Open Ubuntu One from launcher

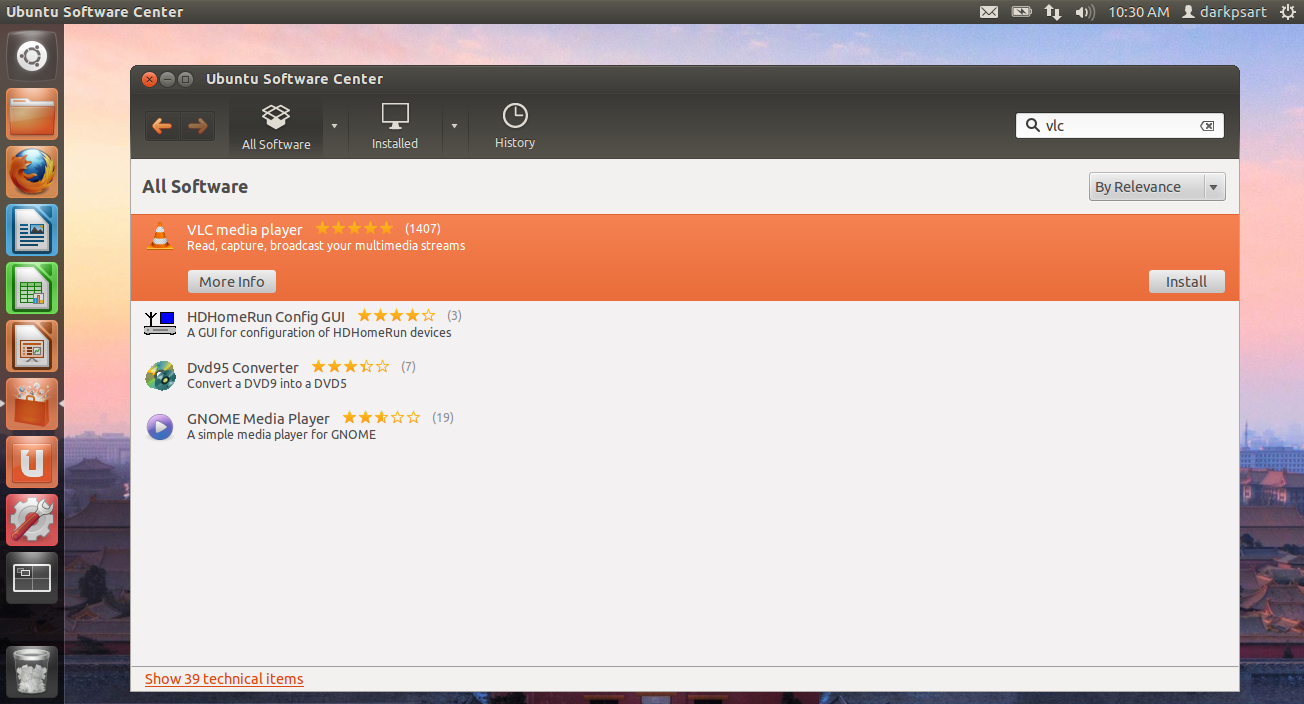click(x=32, y=462)
